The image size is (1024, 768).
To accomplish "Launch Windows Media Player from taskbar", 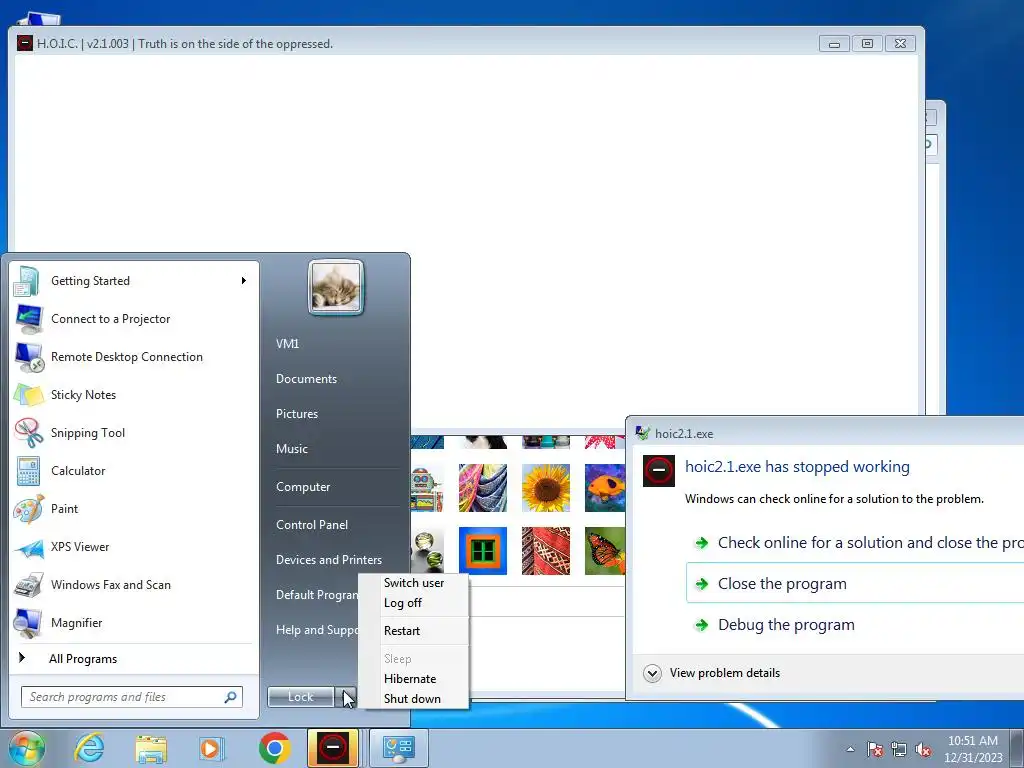I will pyautogui.click(x=212, y=748).
